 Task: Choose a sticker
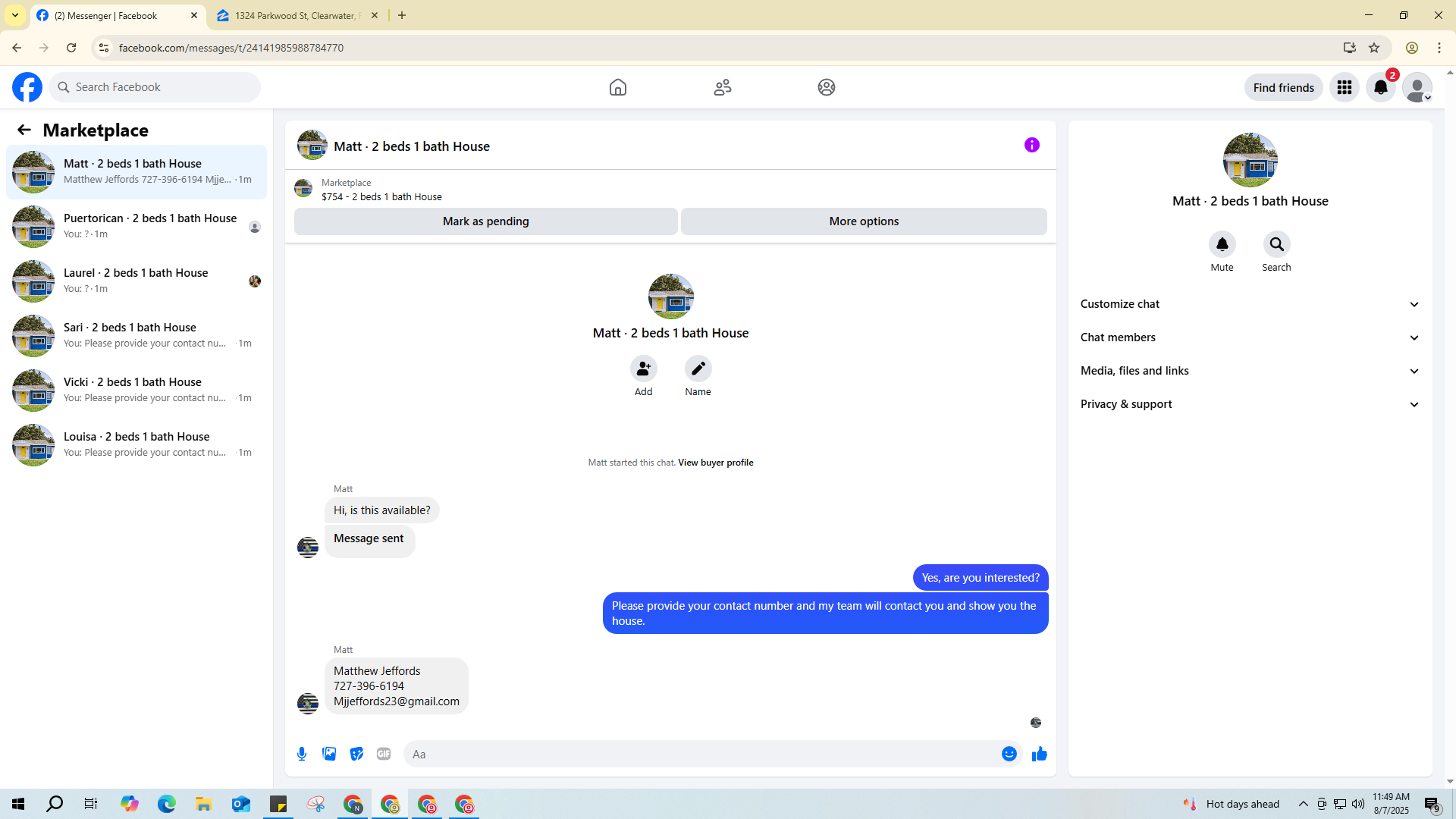tap(356, 754)
